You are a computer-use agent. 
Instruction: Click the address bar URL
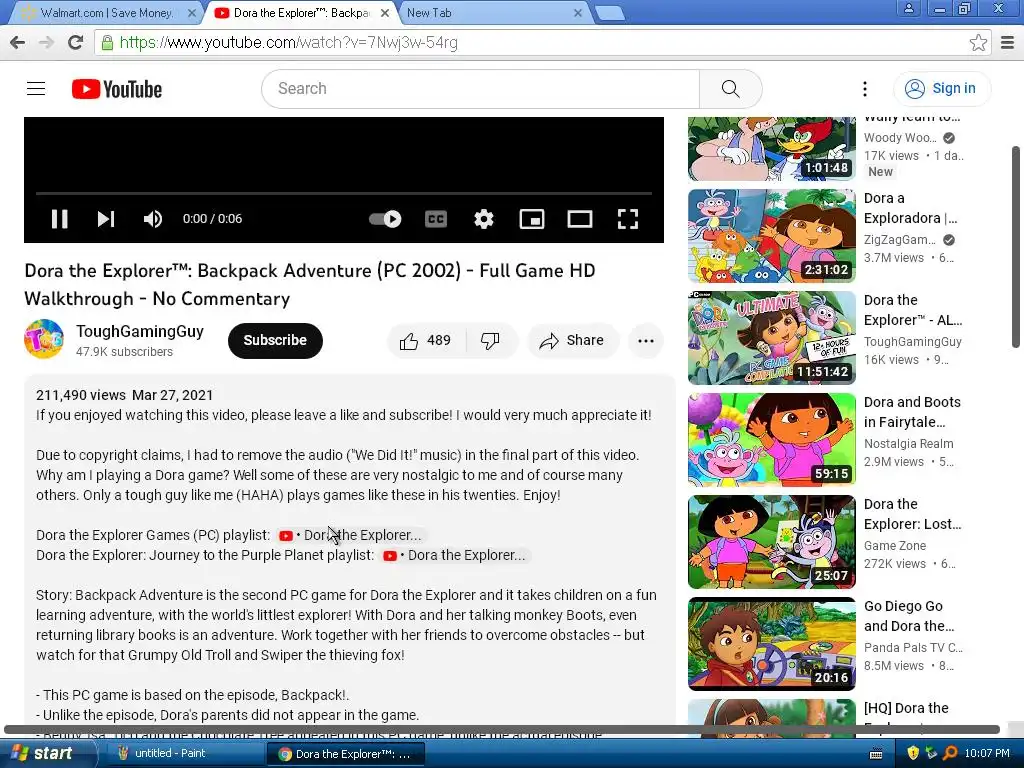point(289,42)
